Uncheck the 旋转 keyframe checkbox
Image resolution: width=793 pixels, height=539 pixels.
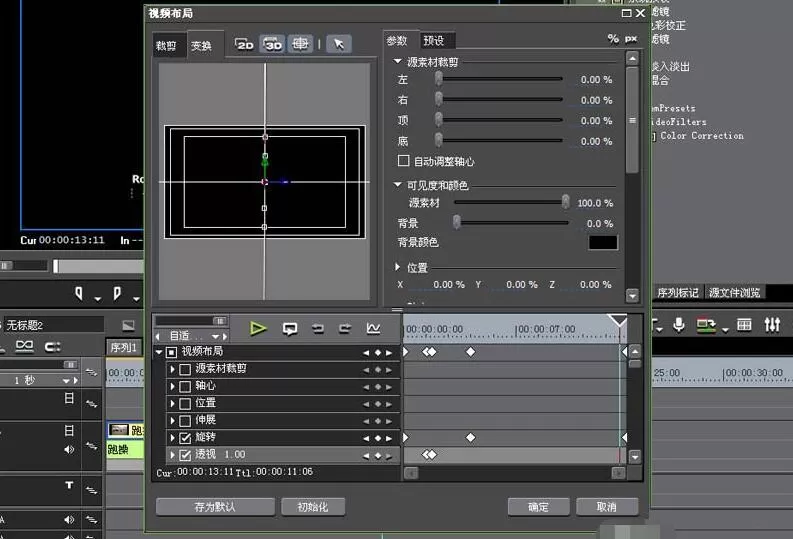[x=185, y=437]
